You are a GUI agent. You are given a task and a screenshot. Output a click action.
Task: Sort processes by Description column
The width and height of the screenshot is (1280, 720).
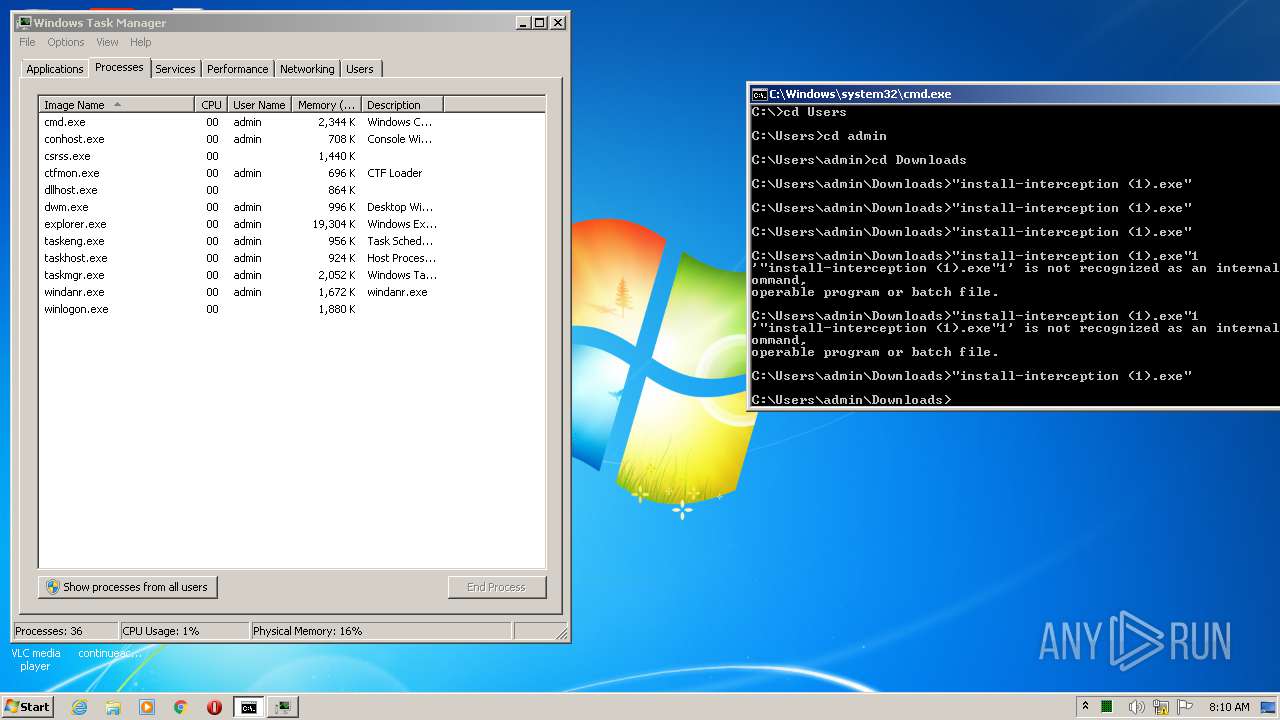(x=402, y=105)
